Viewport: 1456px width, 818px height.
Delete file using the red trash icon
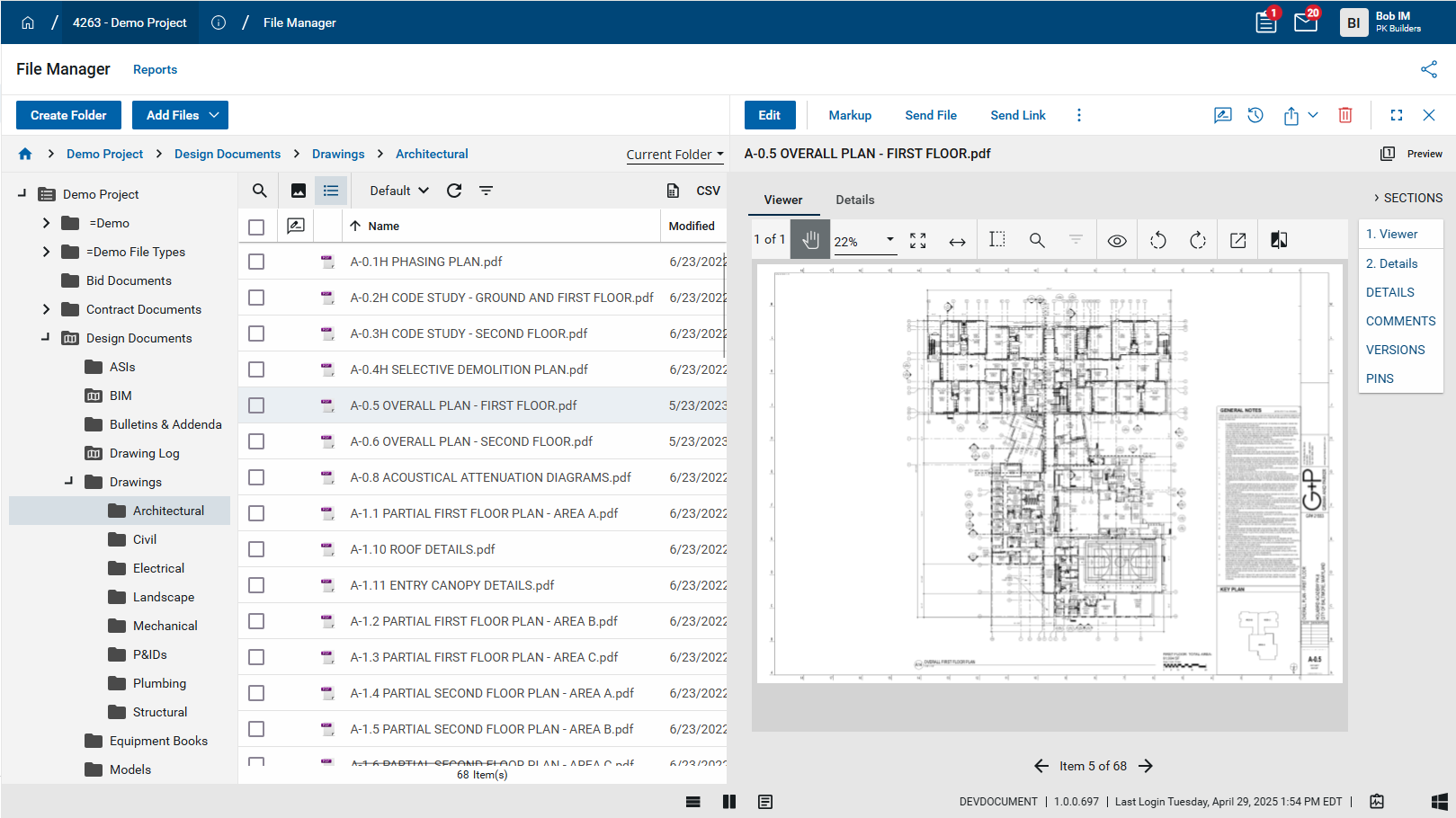(1345, 115)
